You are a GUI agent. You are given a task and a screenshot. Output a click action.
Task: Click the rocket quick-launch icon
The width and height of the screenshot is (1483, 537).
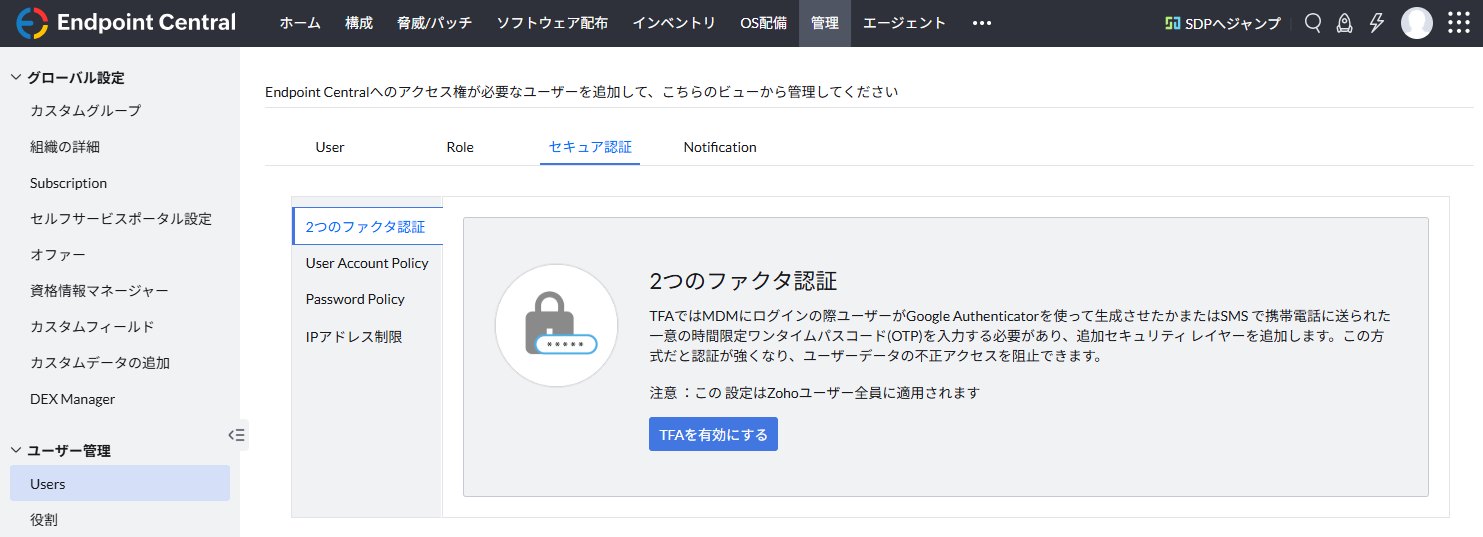(x=1345, y=23)
